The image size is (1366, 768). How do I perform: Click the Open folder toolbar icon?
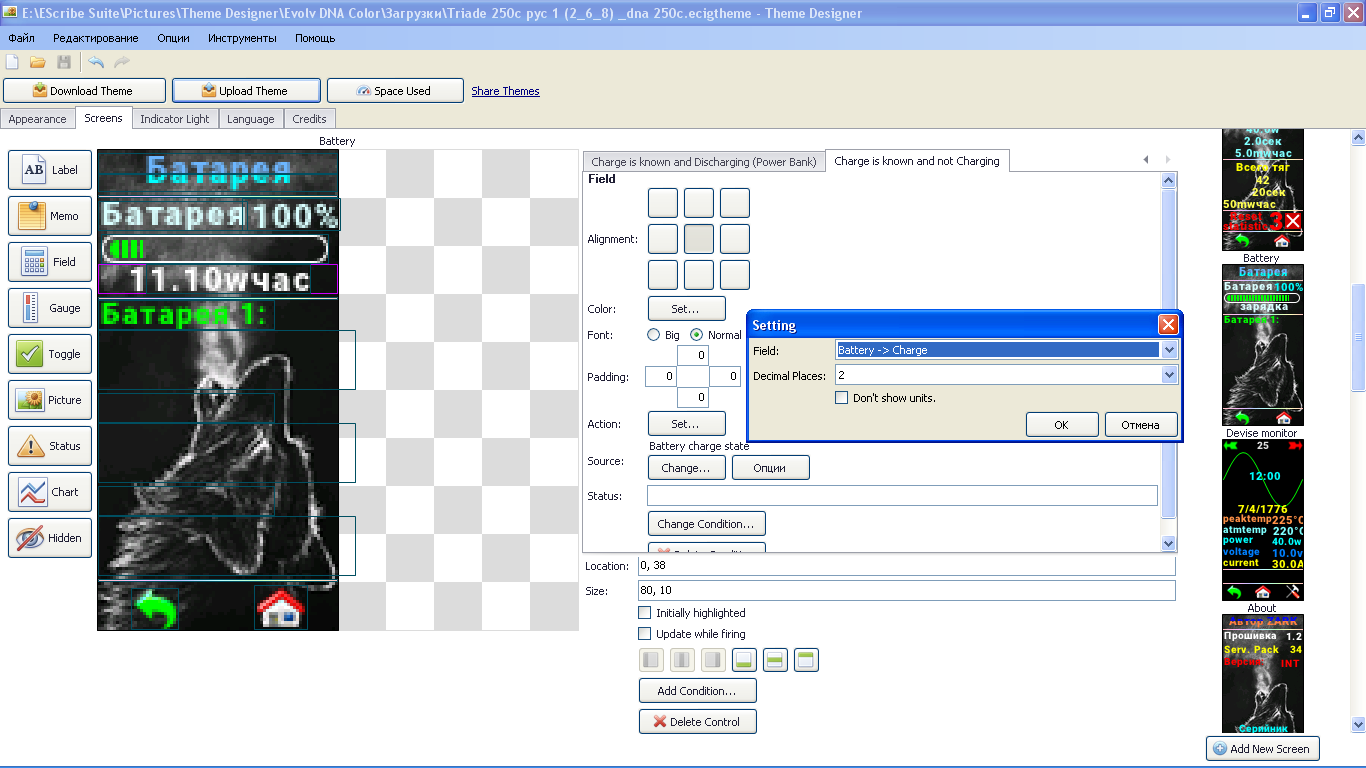click(38, 62)
